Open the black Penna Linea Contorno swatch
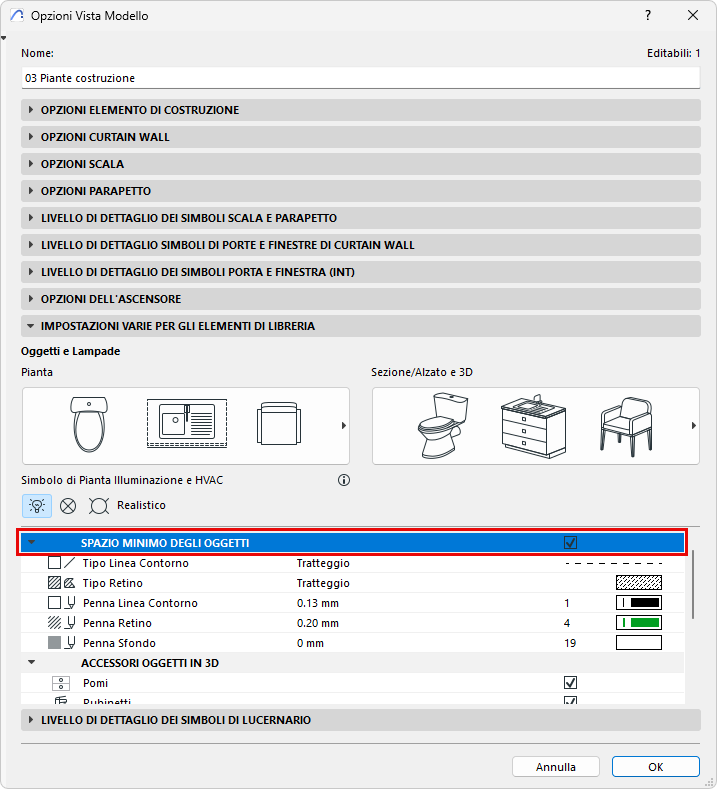This screenshot has width=717, height=789. (x=639, y=603)
